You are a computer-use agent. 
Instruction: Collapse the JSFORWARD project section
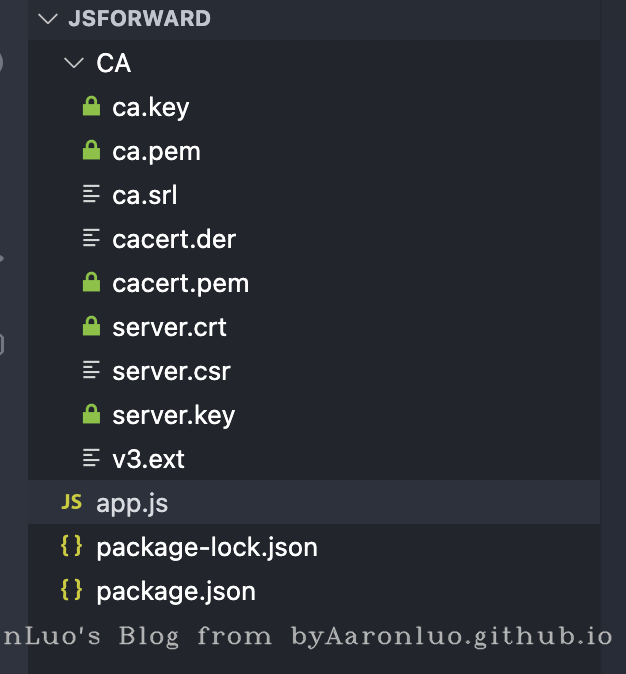48,19
